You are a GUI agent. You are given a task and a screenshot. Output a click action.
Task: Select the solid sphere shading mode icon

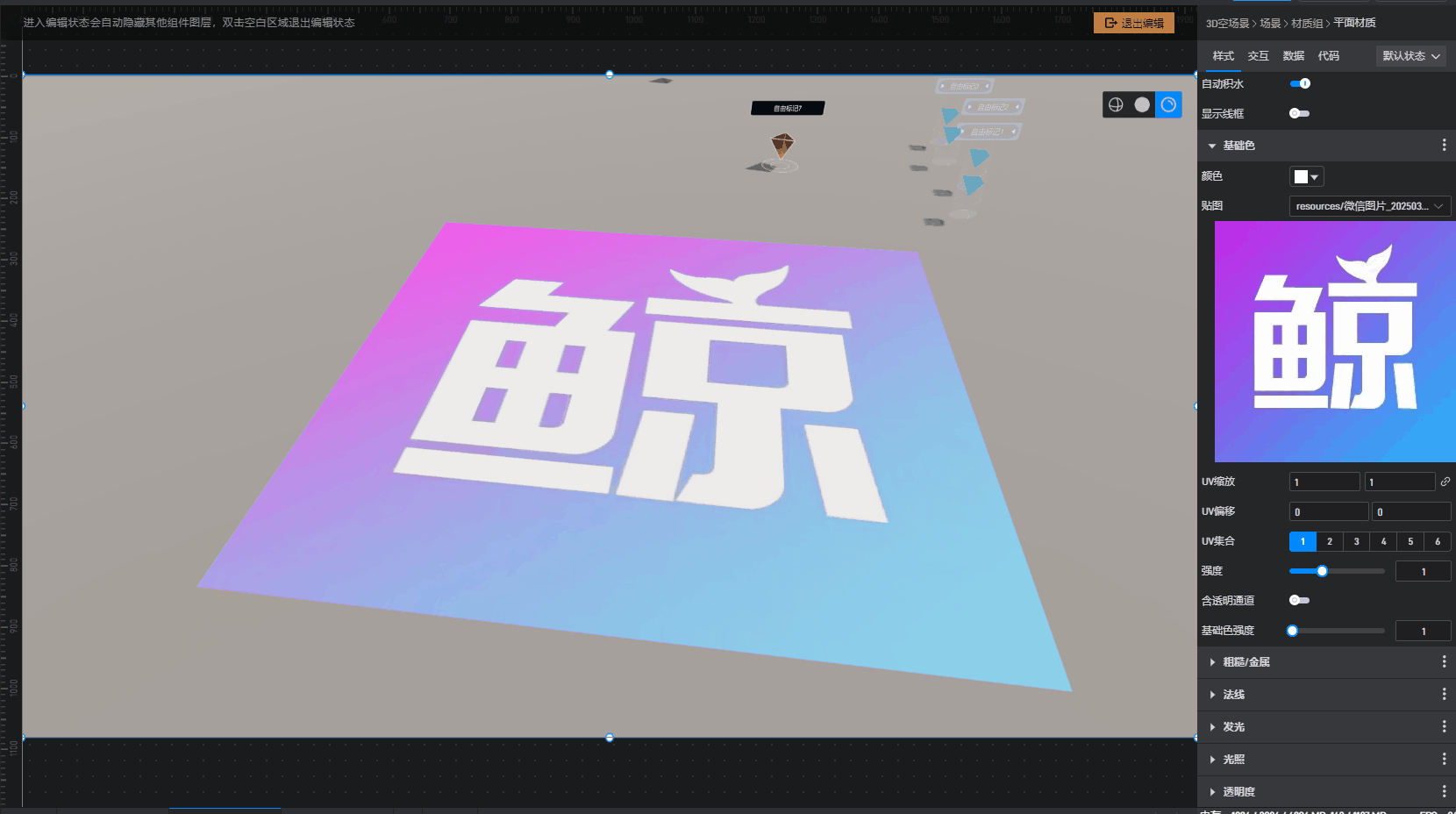click(1142, 105)
